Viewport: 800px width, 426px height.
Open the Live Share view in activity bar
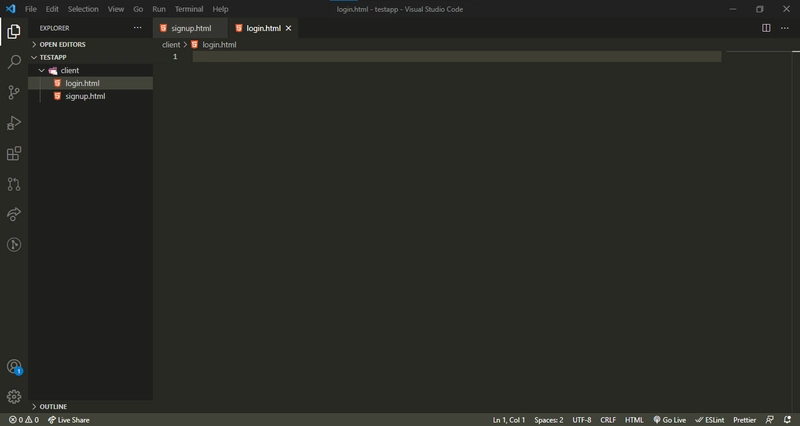pyautogui.click(x=14, y=214)
